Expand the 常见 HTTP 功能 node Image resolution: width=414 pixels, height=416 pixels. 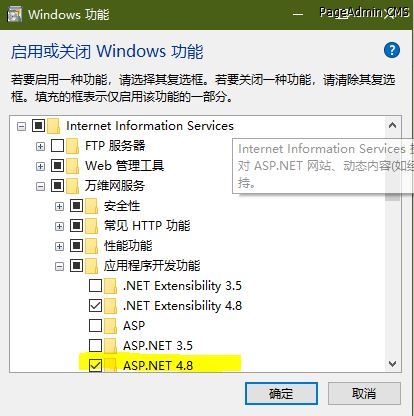pyautogui.click(x=59, y=226)
